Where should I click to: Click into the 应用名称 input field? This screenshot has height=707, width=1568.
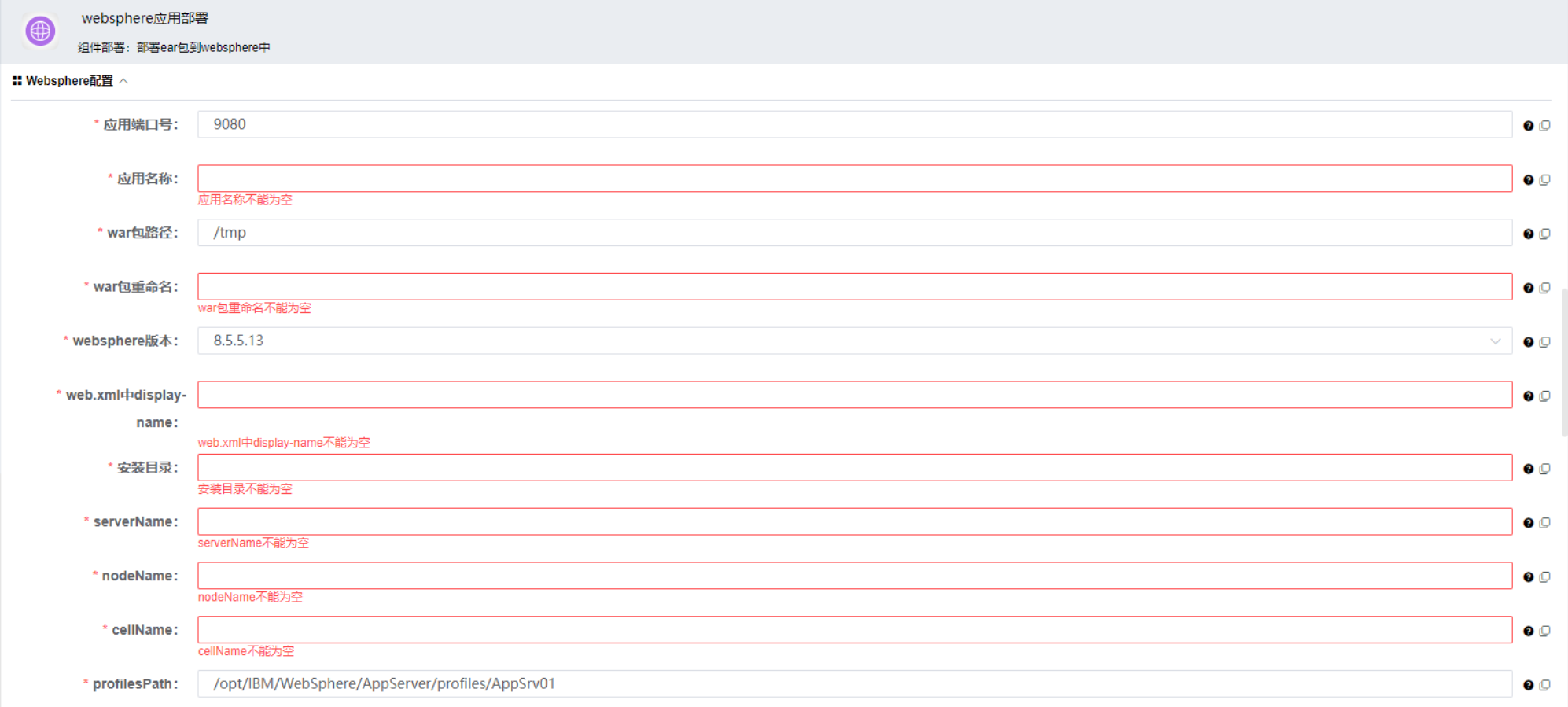[x=854, y=179]
